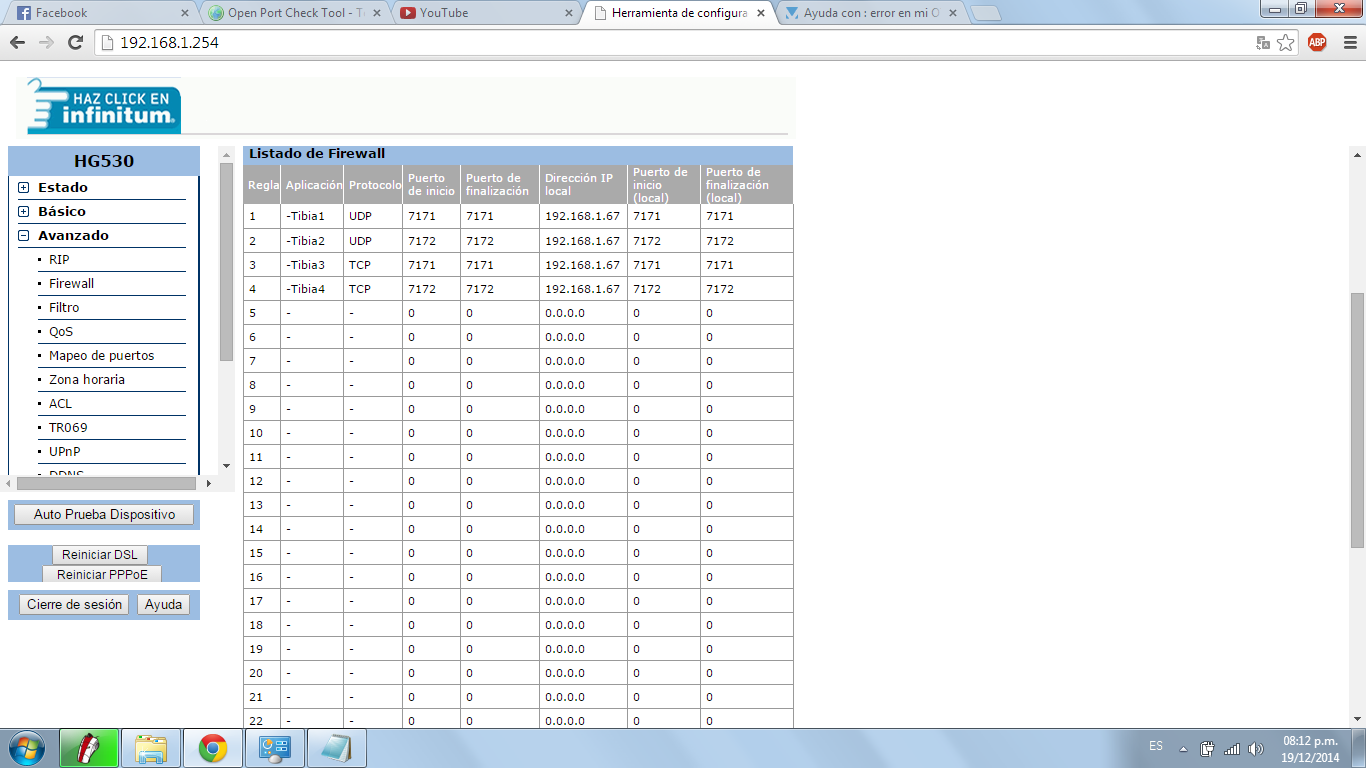Close the Facebook tab
Screen dimensions: 1366x768
184,13
